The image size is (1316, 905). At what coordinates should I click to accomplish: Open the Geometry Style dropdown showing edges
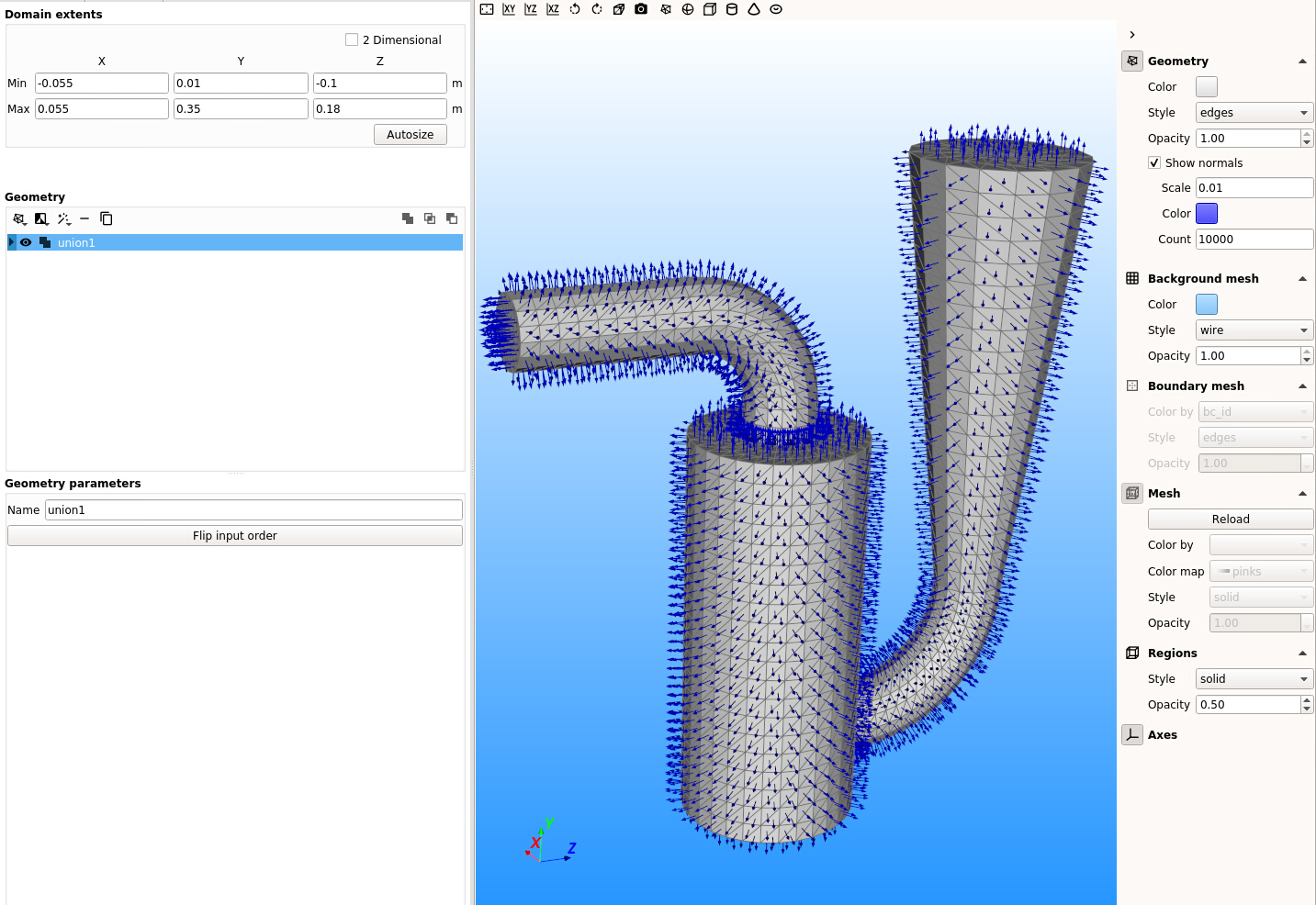pyautogui.click(x=1254, y=113)
